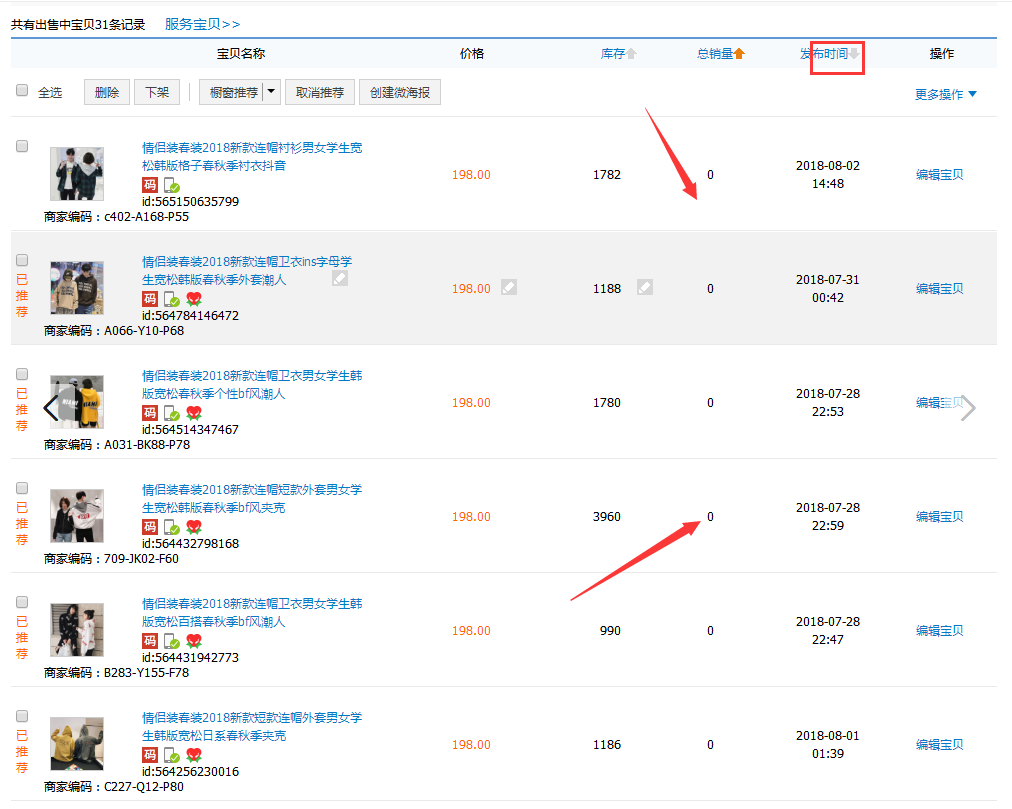The image size is (1012, 809).
Task: Click the pencil edit icon beside stock 1188
Action: point(645,288)
